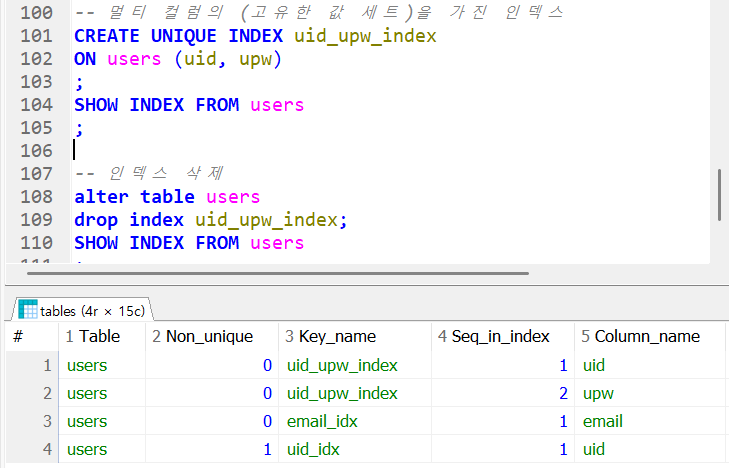Click the grid icon on the tables tab

click(x=27, y=310)
